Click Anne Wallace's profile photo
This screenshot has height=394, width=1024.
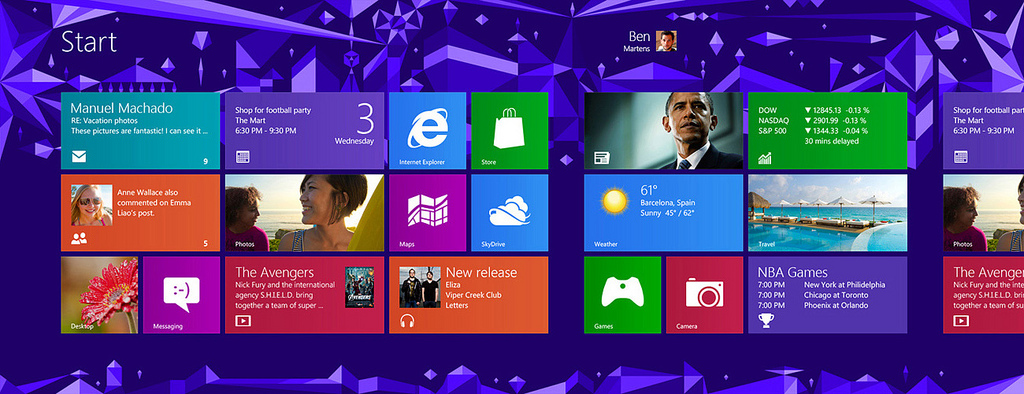pyautogui.click(x=91, y=205)
